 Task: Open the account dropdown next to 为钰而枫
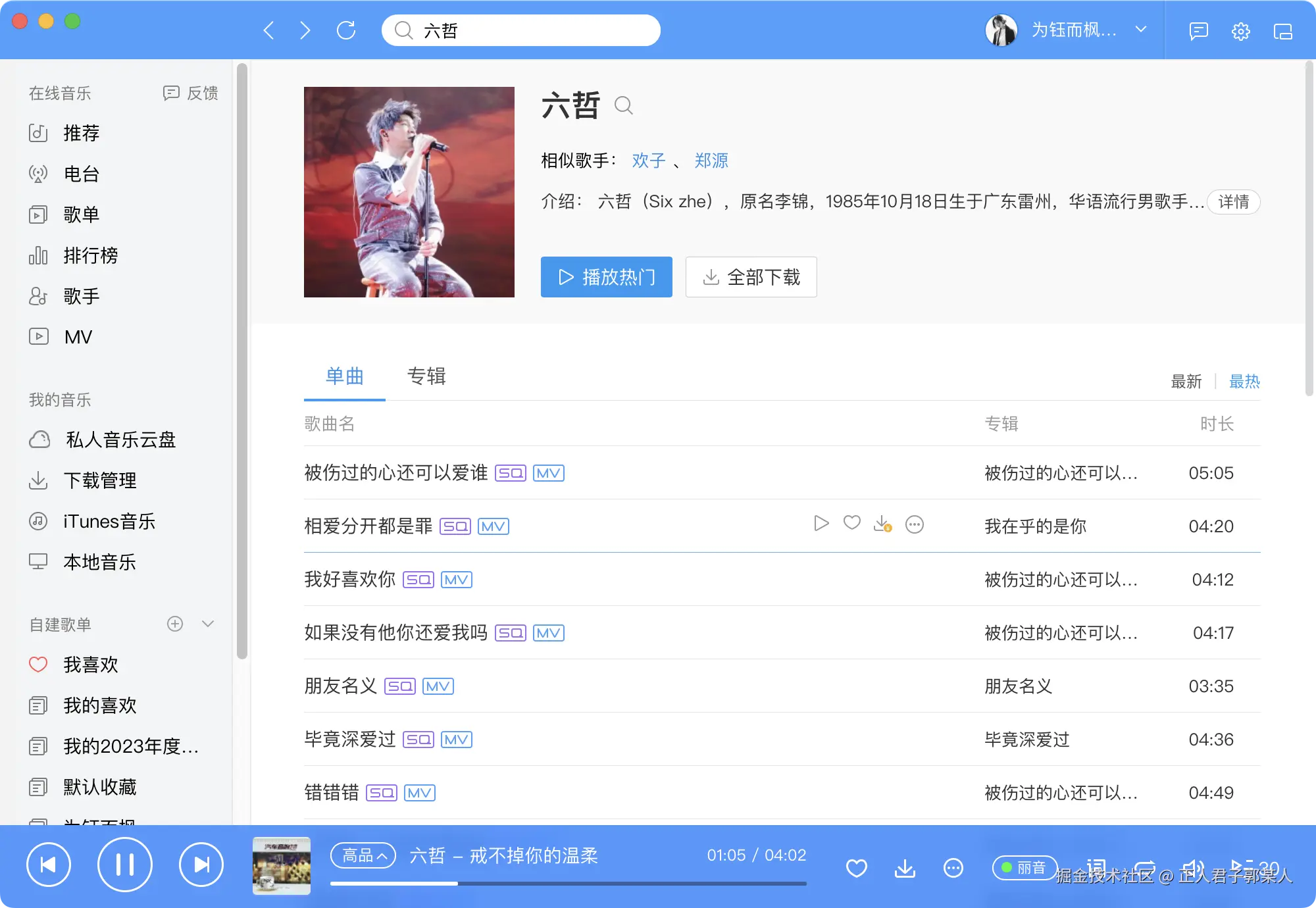point(1141,30)
